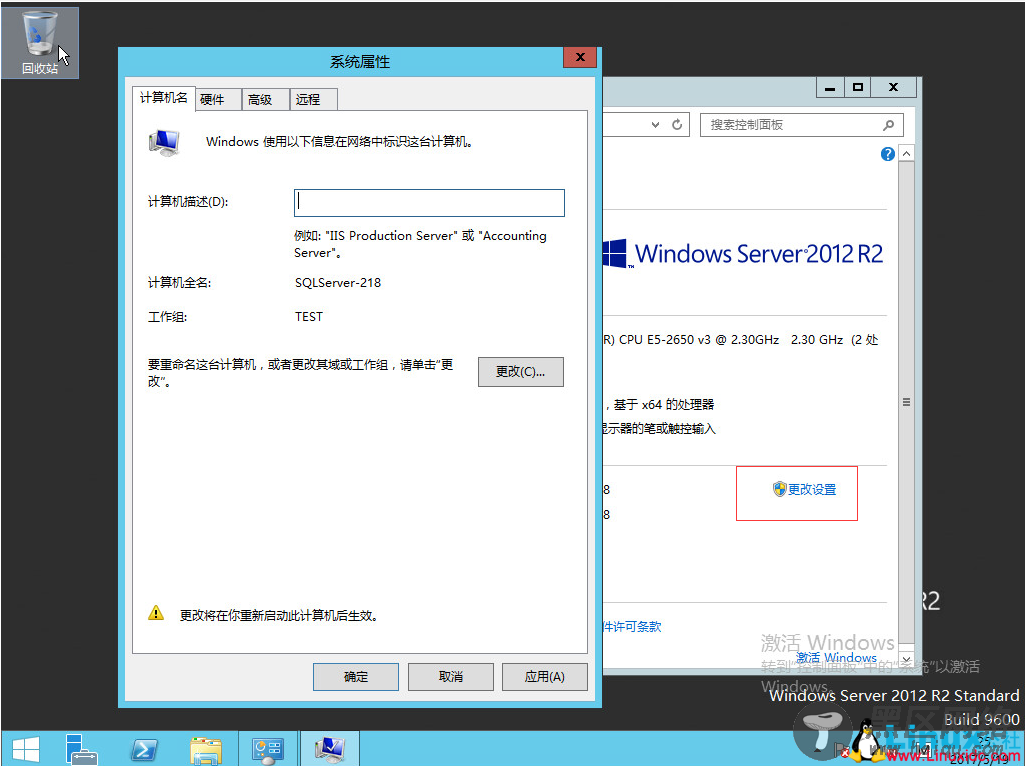Viewport: 1025px width, 766px height.
Task: Click the help question mark icon
Action: click(887, 154)
